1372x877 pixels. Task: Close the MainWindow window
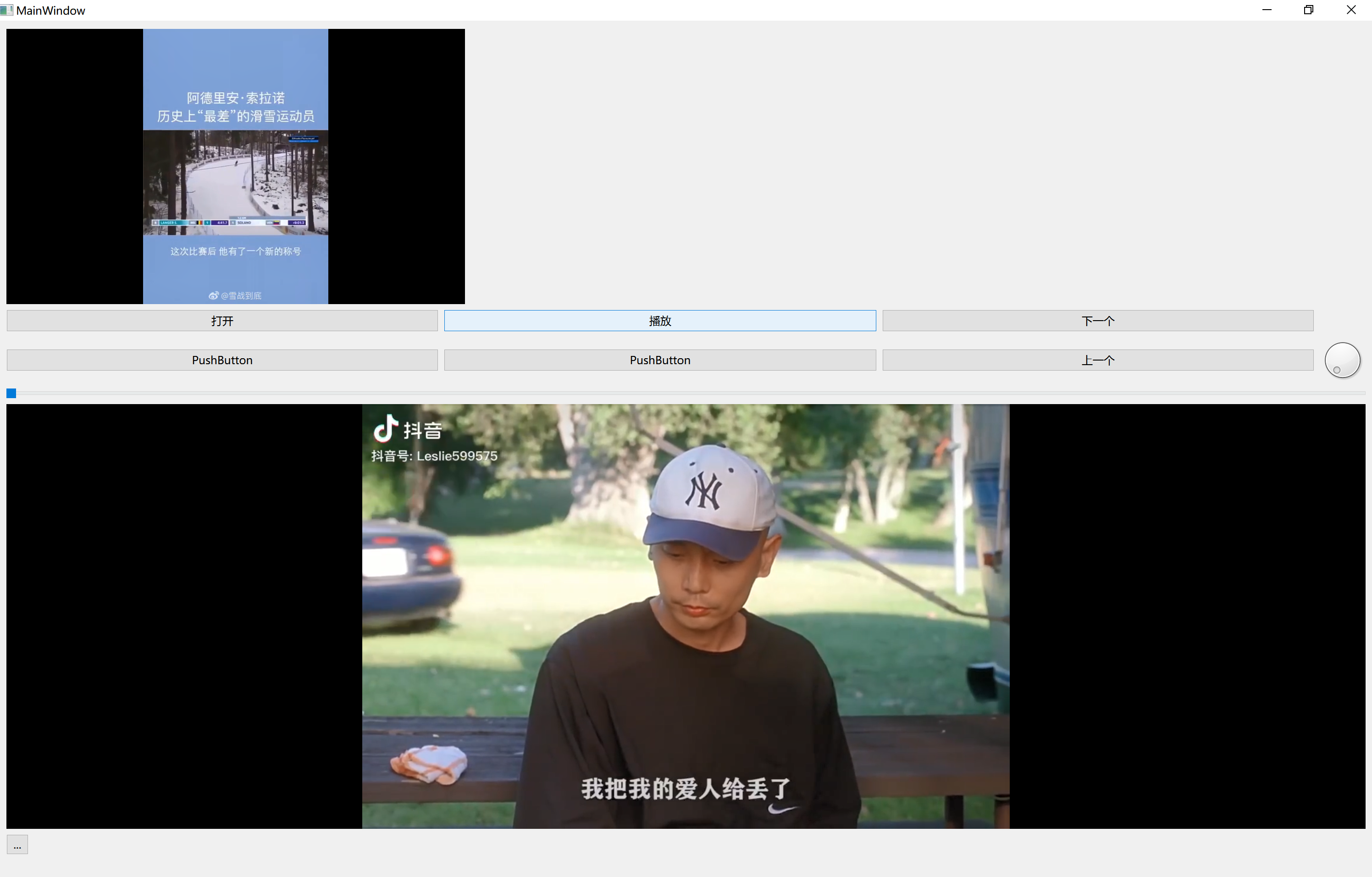tap(1351, 10)
